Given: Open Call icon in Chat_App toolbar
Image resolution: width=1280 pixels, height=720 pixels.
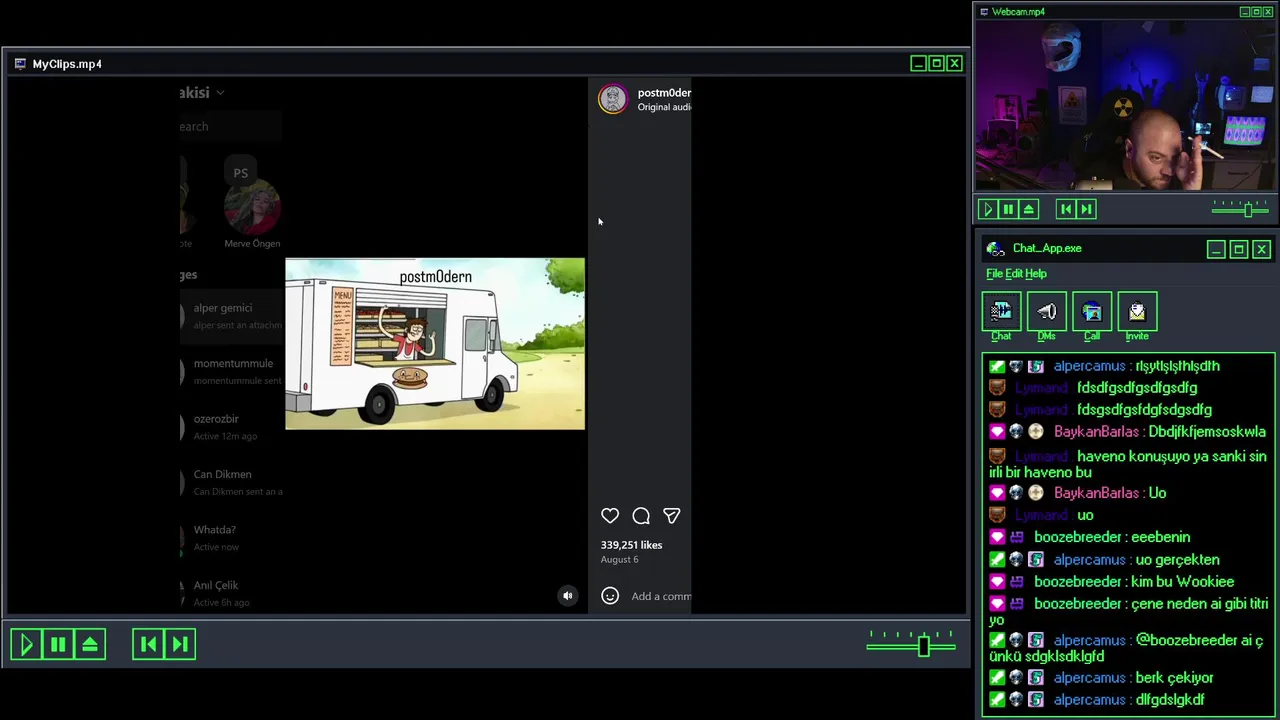Looking at the screenshot, I should [x=1092, y=312].
